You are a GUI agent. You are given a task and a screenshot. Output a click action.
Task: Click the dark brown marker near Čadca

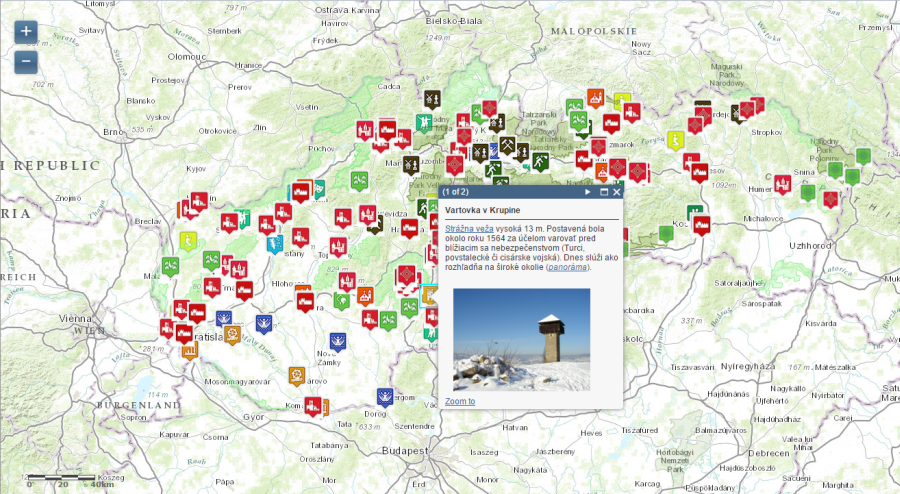(432, 99)
